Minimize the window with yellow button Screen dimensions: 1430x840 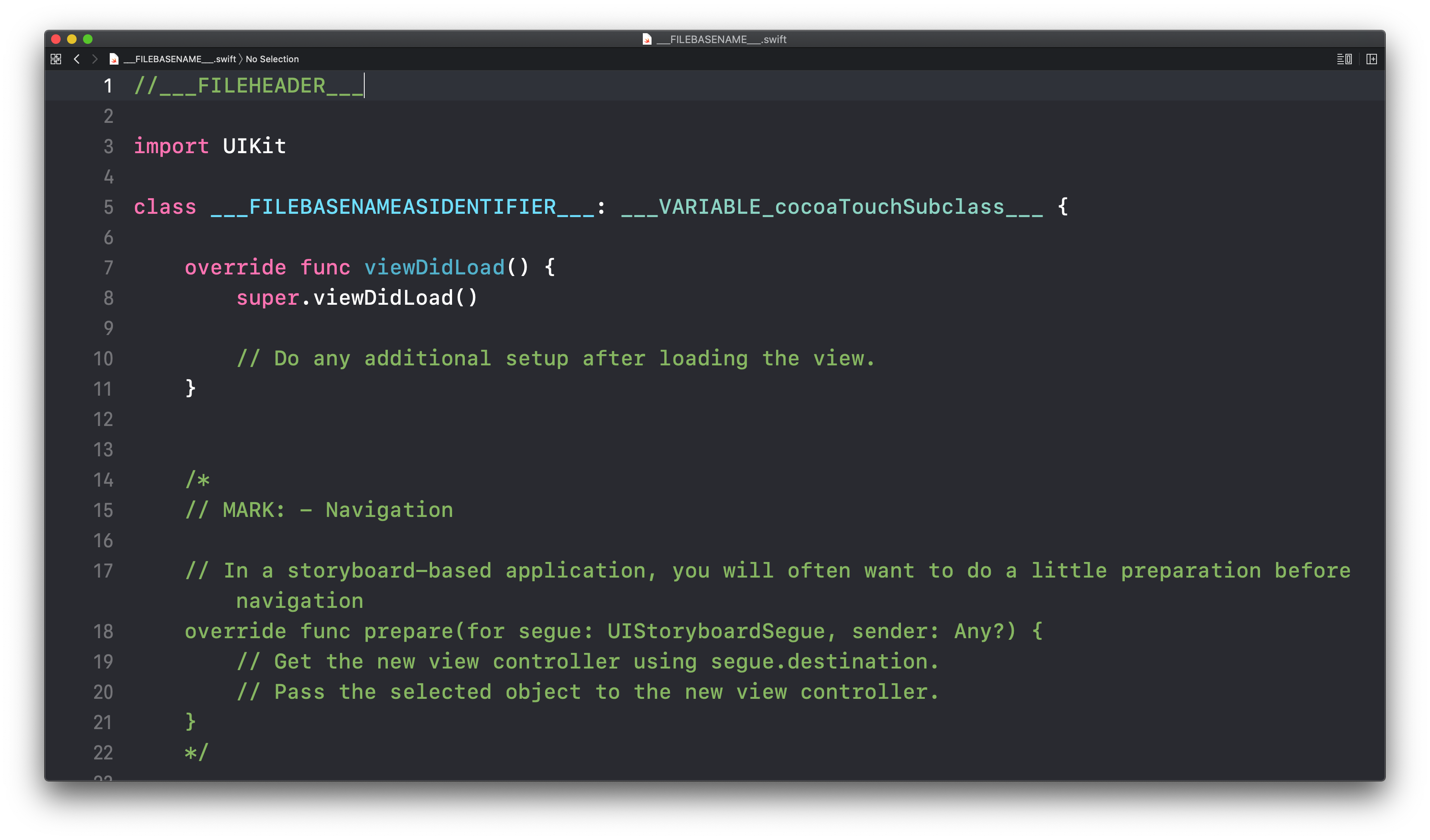pyautogui.click(x=71, y=39)
